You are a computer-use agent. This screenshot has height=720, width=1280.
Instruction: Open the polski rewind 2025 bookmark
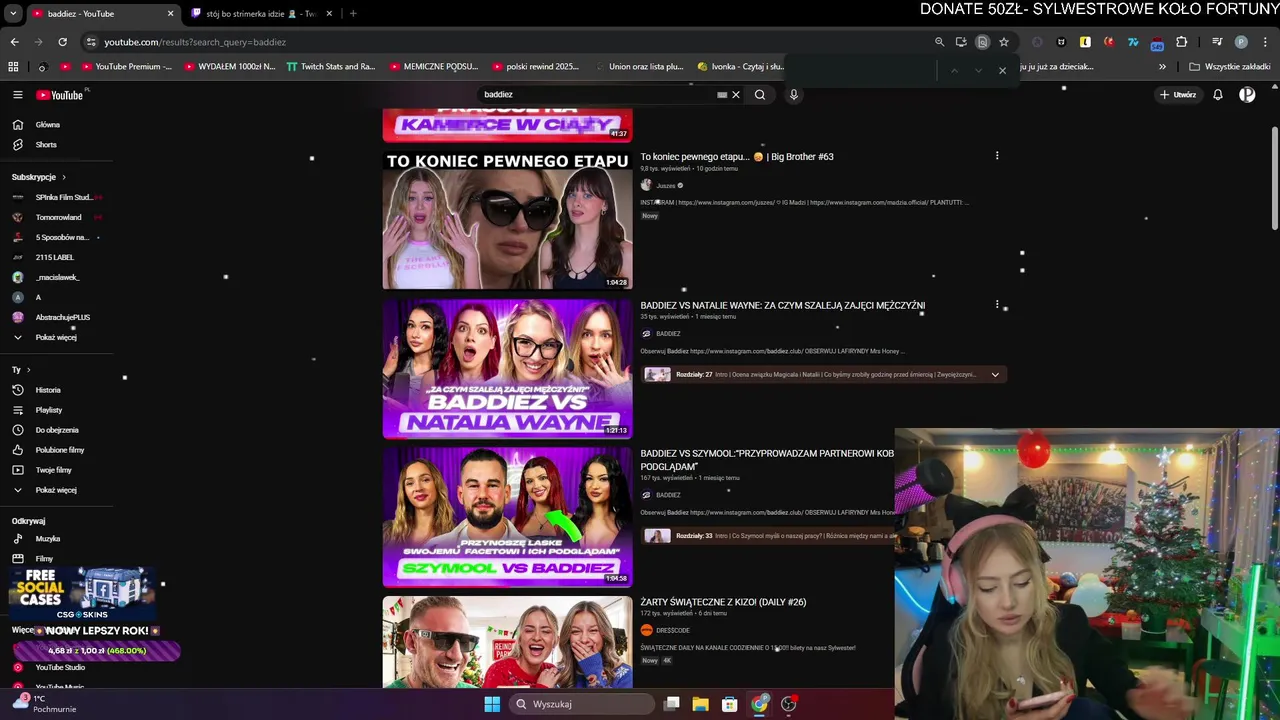click(x=535, y=67)
